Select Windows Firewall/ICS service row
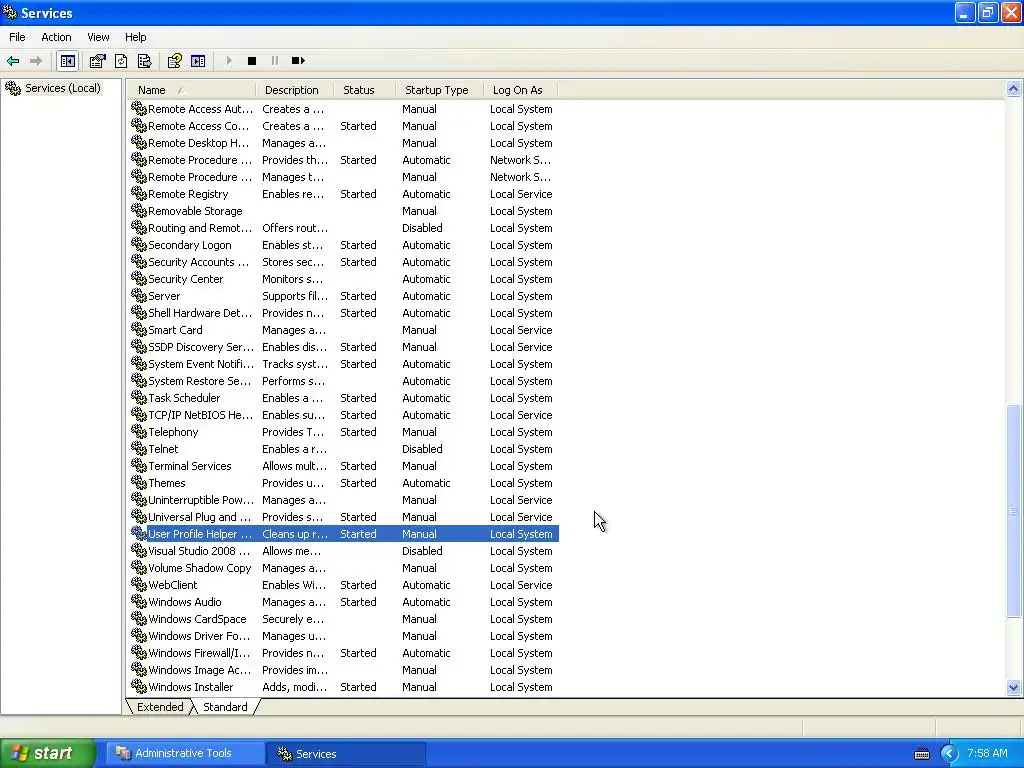The width and height of the screenshot is (1024, 768). click(x=344, y=653)
